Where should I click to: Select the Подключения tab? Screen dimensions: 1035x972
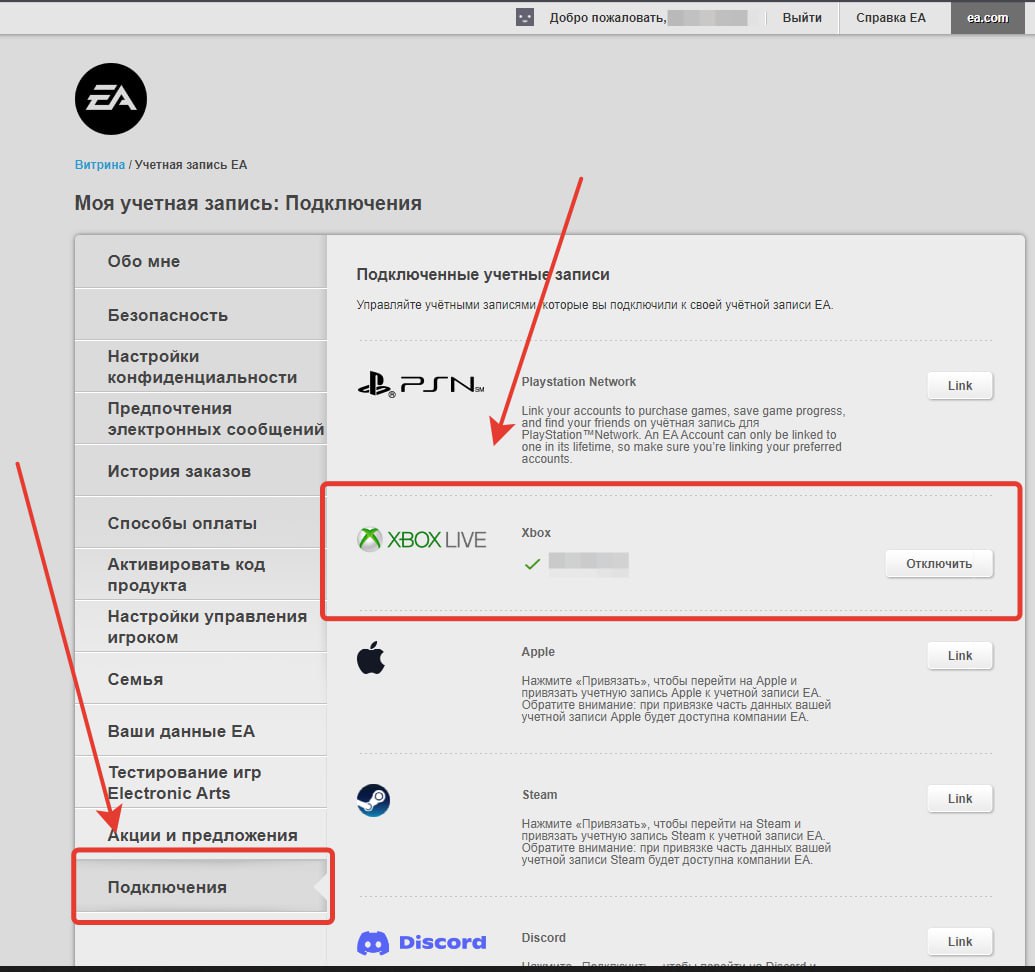pyautogui.click(x=201, y=887)
